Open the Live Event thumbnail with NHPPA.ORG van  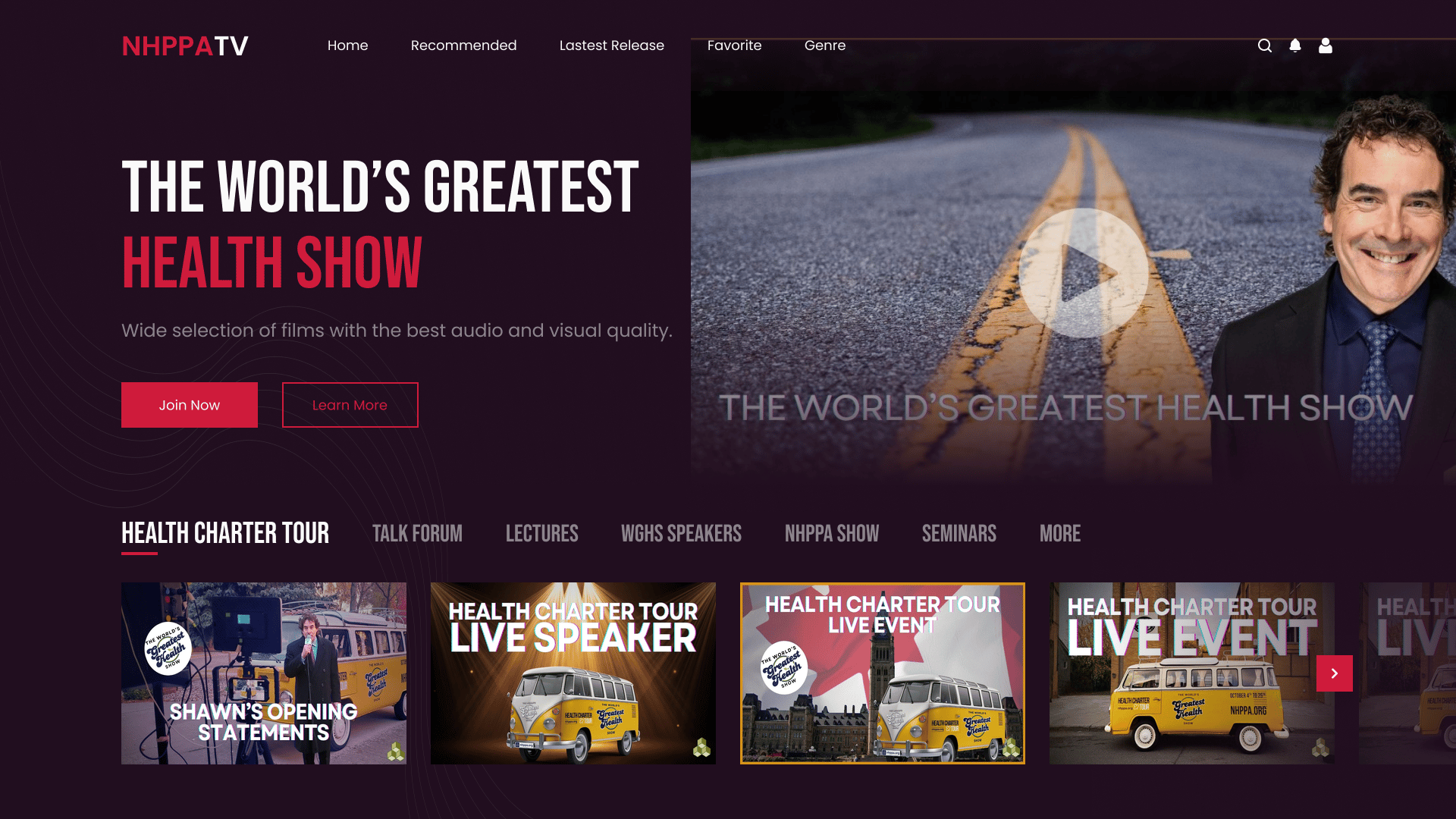point(1192,673)
